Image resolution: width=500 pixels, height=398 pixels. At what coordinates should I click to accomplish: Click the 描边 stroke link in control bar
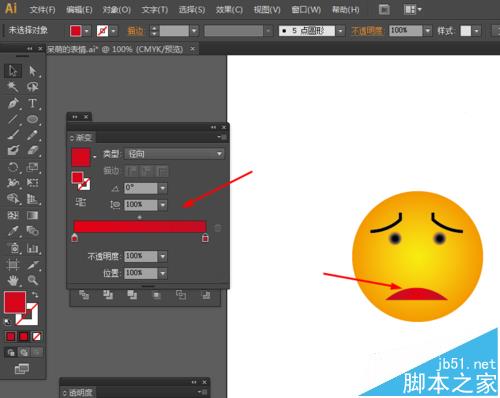coord(135,32)
